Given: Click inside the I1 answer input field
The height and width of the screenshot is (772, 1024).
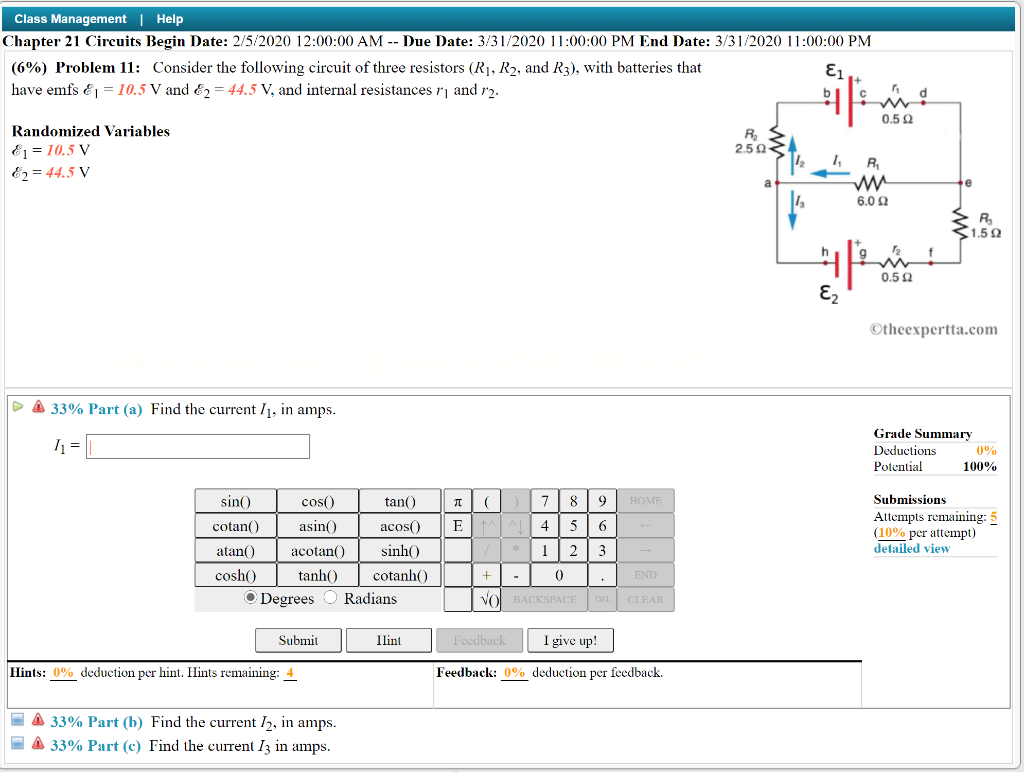Looking at the screenshot, I should (x=197, y=446).
